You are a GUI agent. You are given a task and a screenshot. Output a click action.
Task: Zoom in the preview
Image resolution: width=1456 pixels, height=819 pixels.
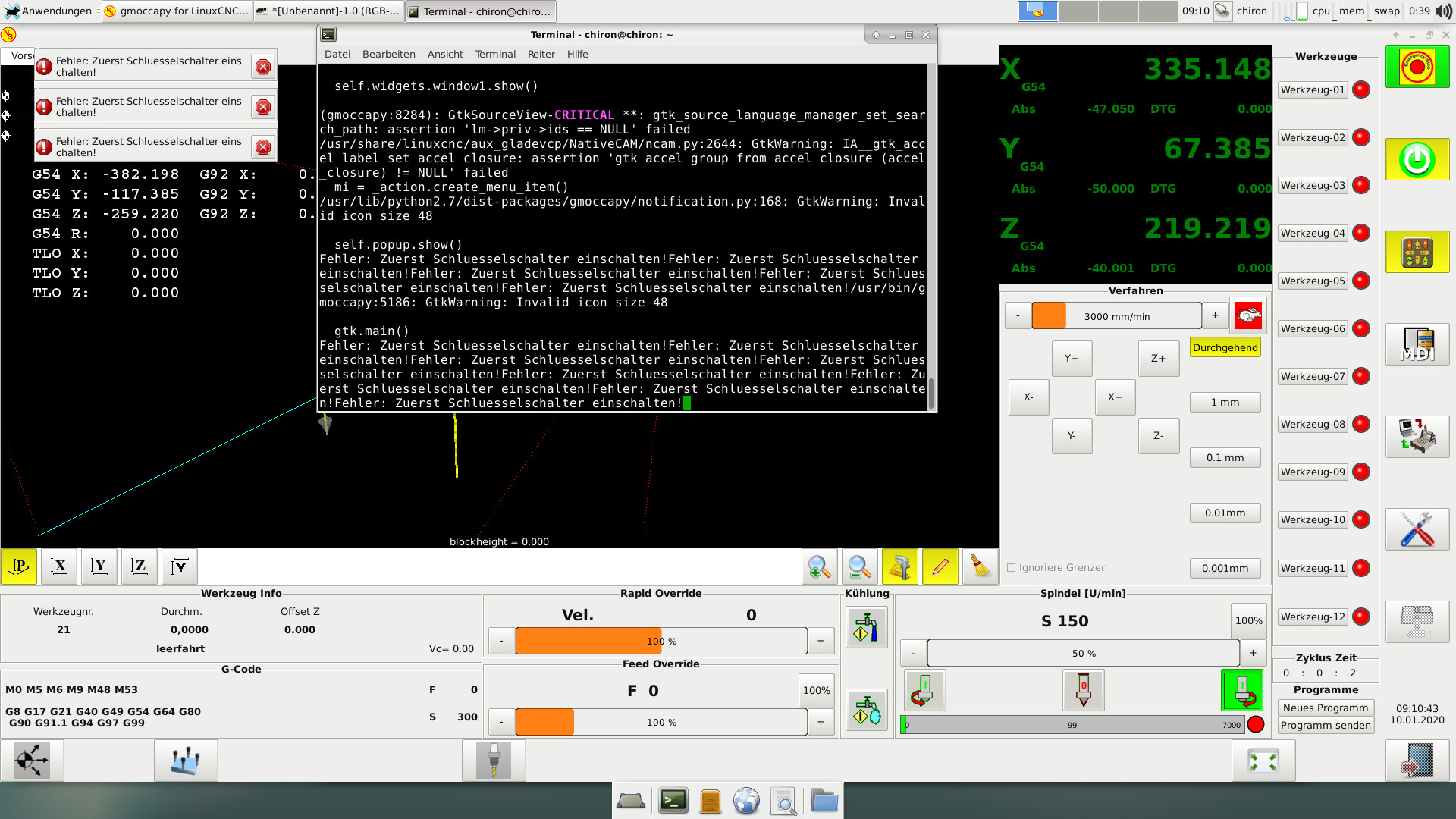(819, 566)
